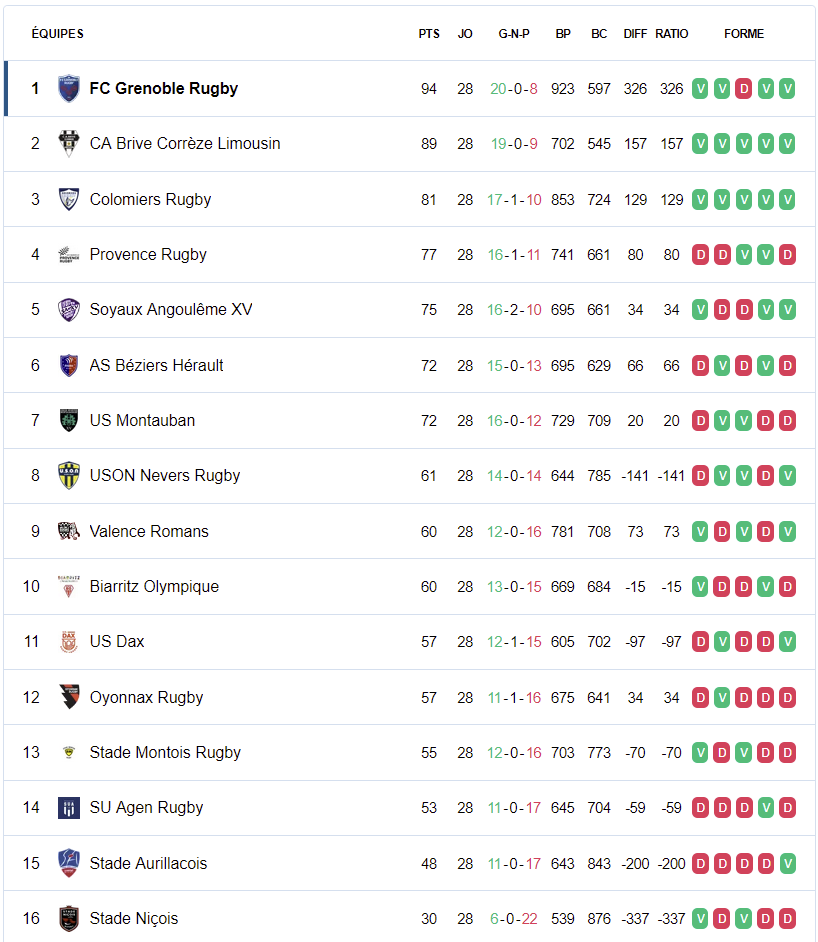The width and height of the screenshot is (818, 942).
Task: Open the Provence Rugby team link
Action: pyautogui.click(x=148, y=255)
